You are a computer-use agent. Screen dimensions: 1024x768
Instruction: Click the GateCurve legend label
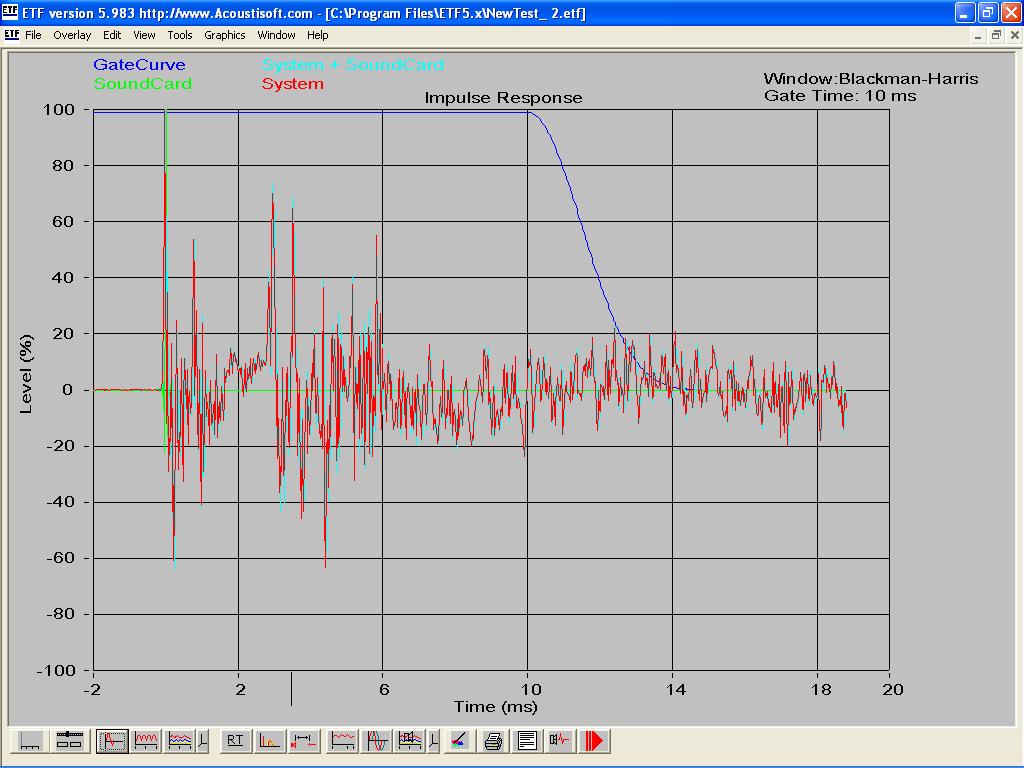139,65
